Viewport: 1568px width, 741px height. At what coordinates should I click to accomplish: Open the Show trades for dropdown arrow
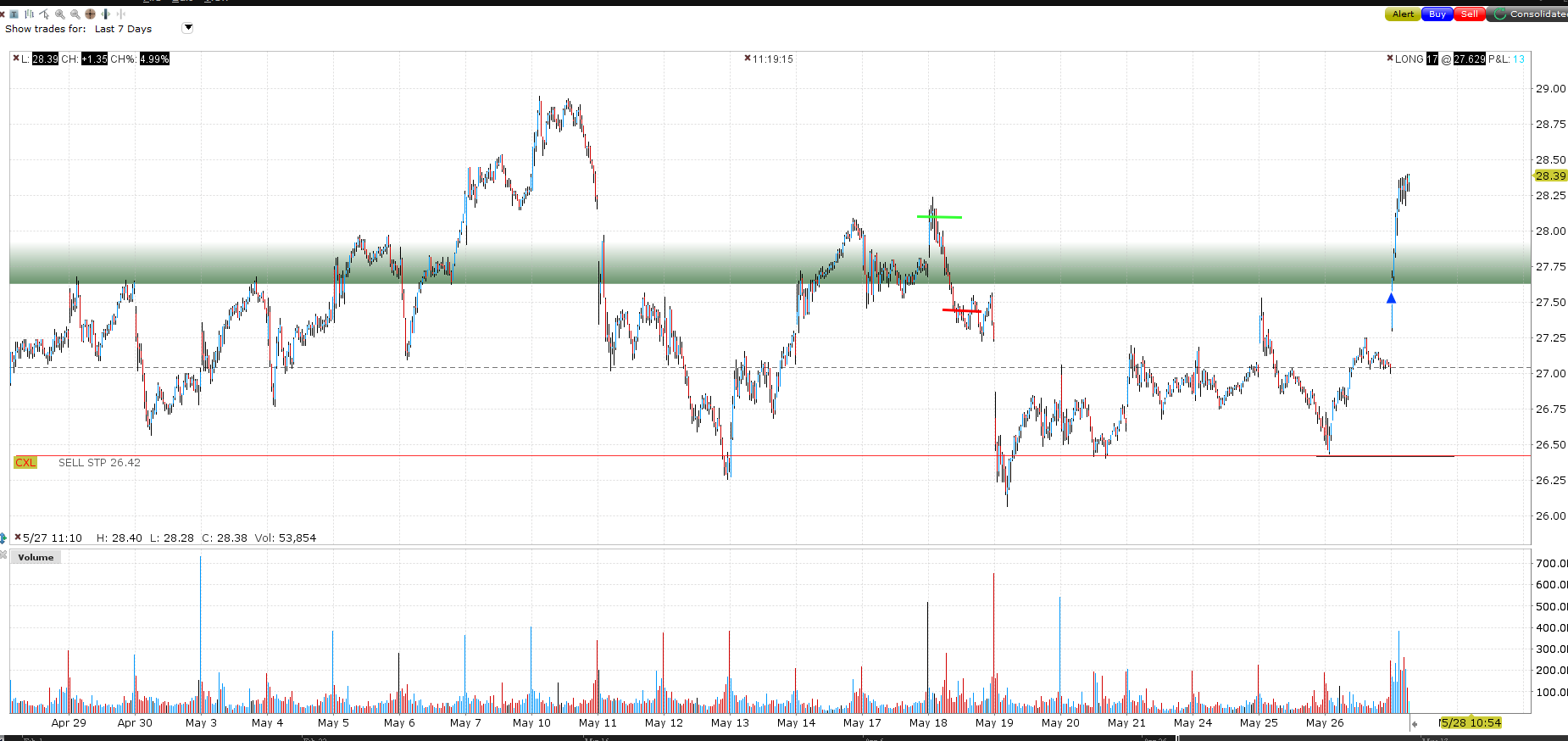point(188,28)
